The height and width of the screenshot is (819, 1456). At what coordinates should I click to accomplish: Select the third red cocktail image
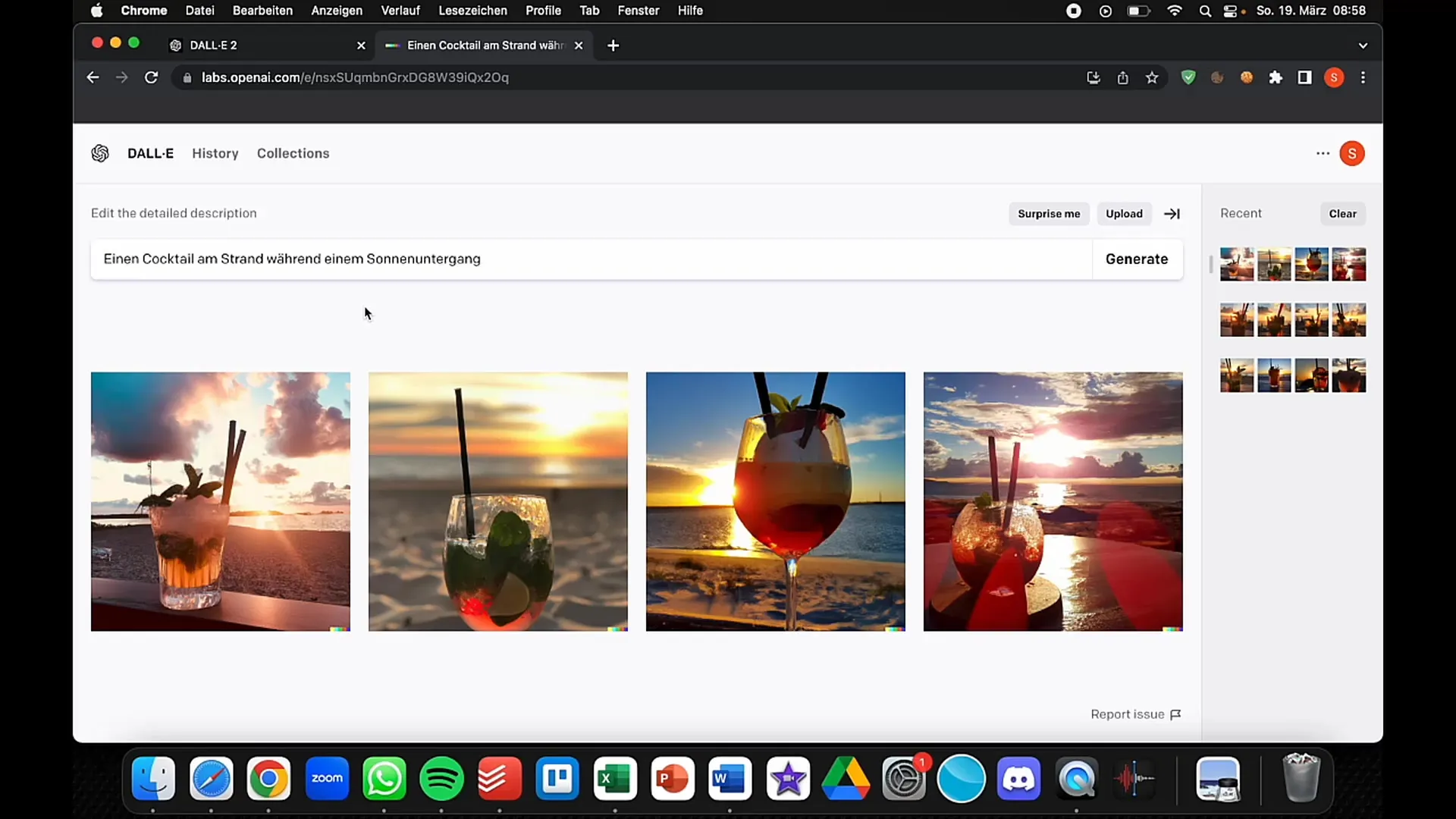point(775,501)
